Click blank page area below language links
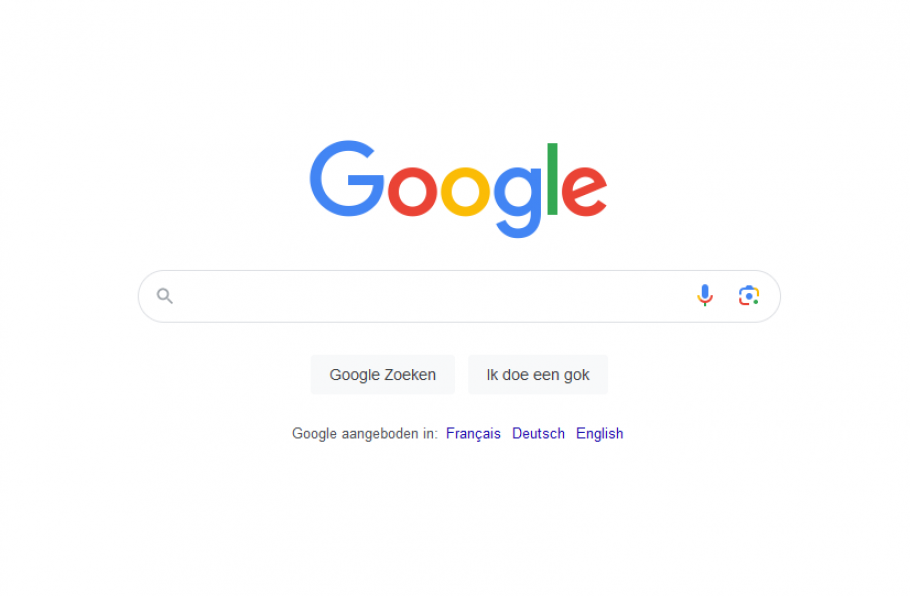This screenshot has width=910, height=596. [455, 522]
